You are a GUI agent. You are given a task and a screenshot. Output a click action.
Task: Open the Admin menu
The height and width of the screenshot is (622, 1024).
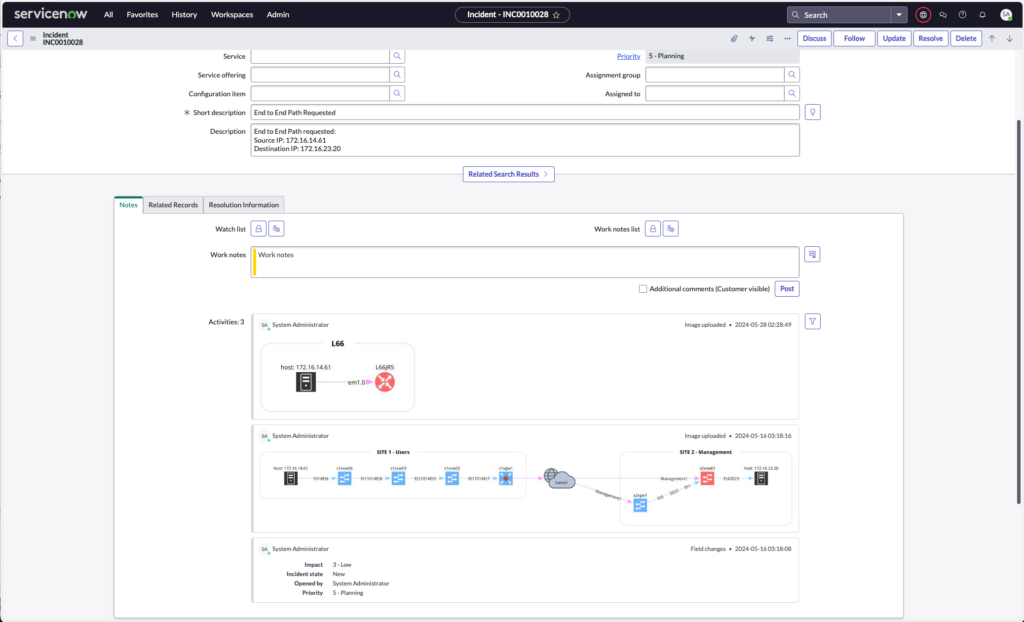click(277, 14)
